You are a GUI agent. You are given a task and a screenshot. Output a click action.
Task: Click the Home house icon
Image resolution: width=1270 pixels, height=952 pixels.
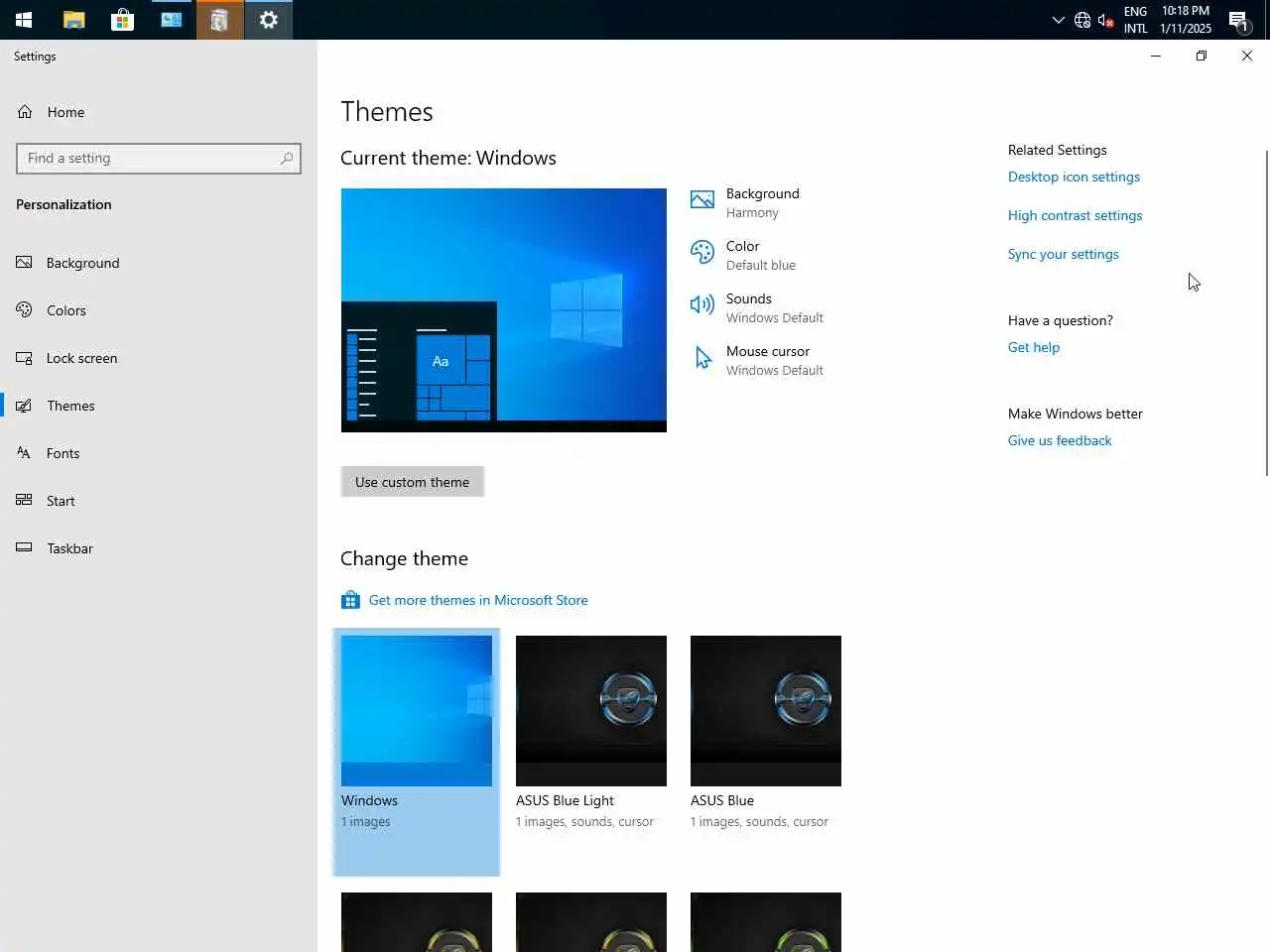point(25,112)
